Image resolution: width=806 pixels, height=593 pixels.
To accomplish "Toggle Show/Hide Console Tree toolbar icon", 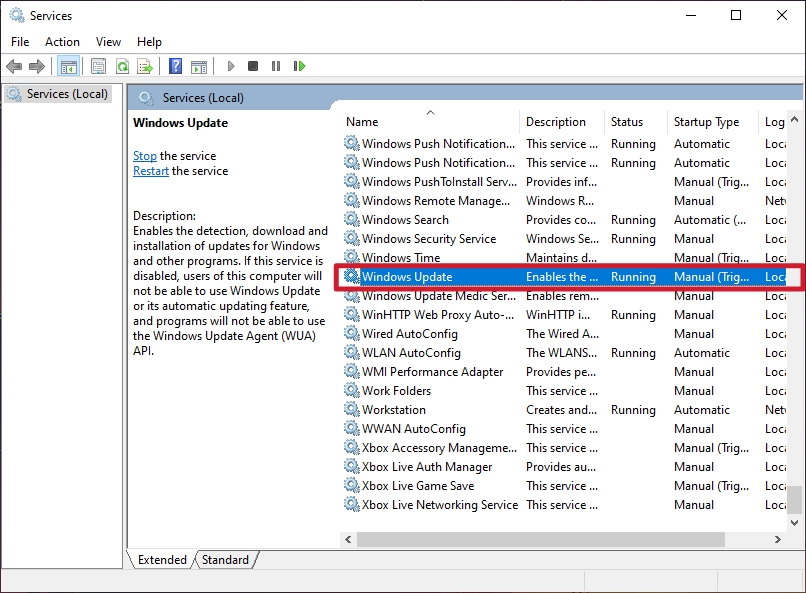I will (68, 66).
